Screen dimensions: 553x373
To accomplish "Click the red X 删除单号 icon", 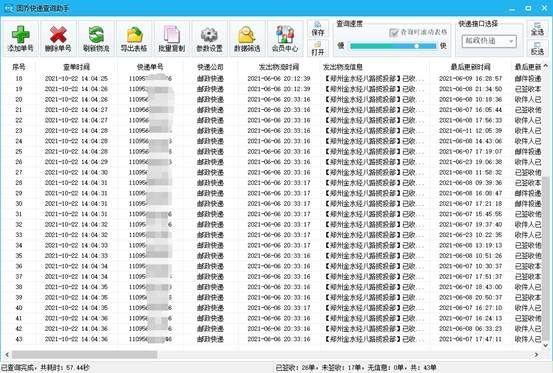I will (58, 38).
